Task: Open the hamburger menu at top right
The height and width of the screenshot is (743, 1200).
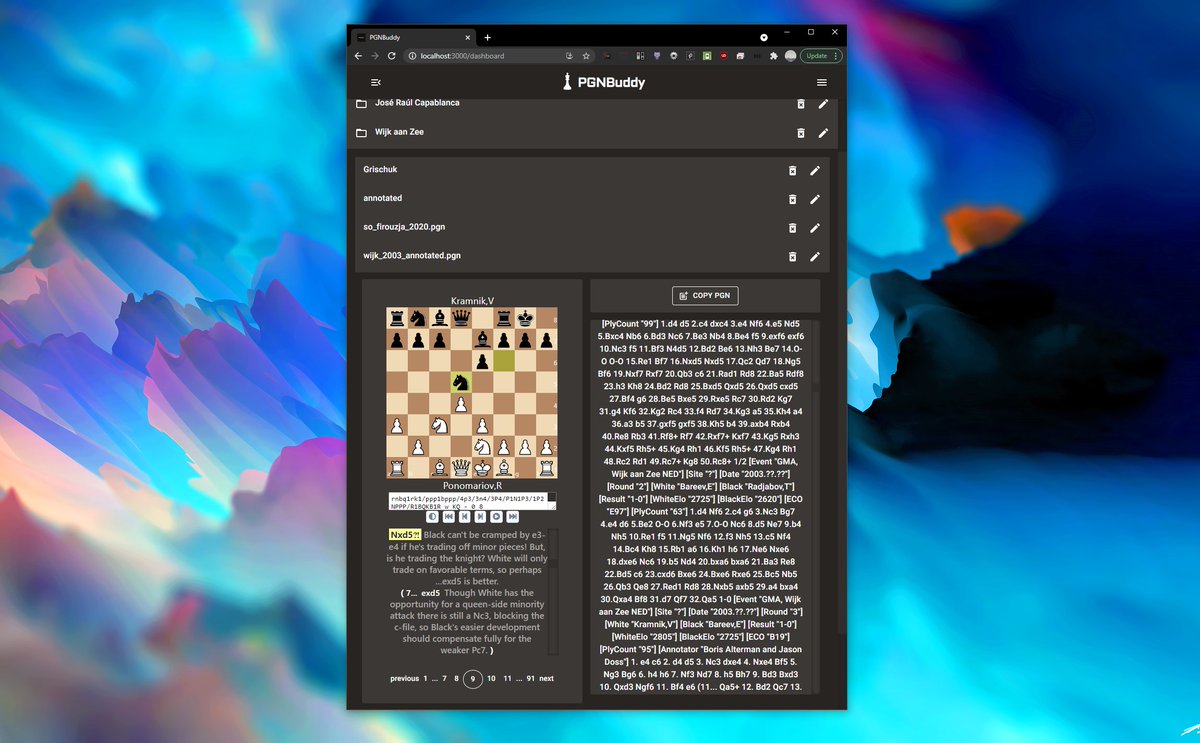Action: [822, 82]
